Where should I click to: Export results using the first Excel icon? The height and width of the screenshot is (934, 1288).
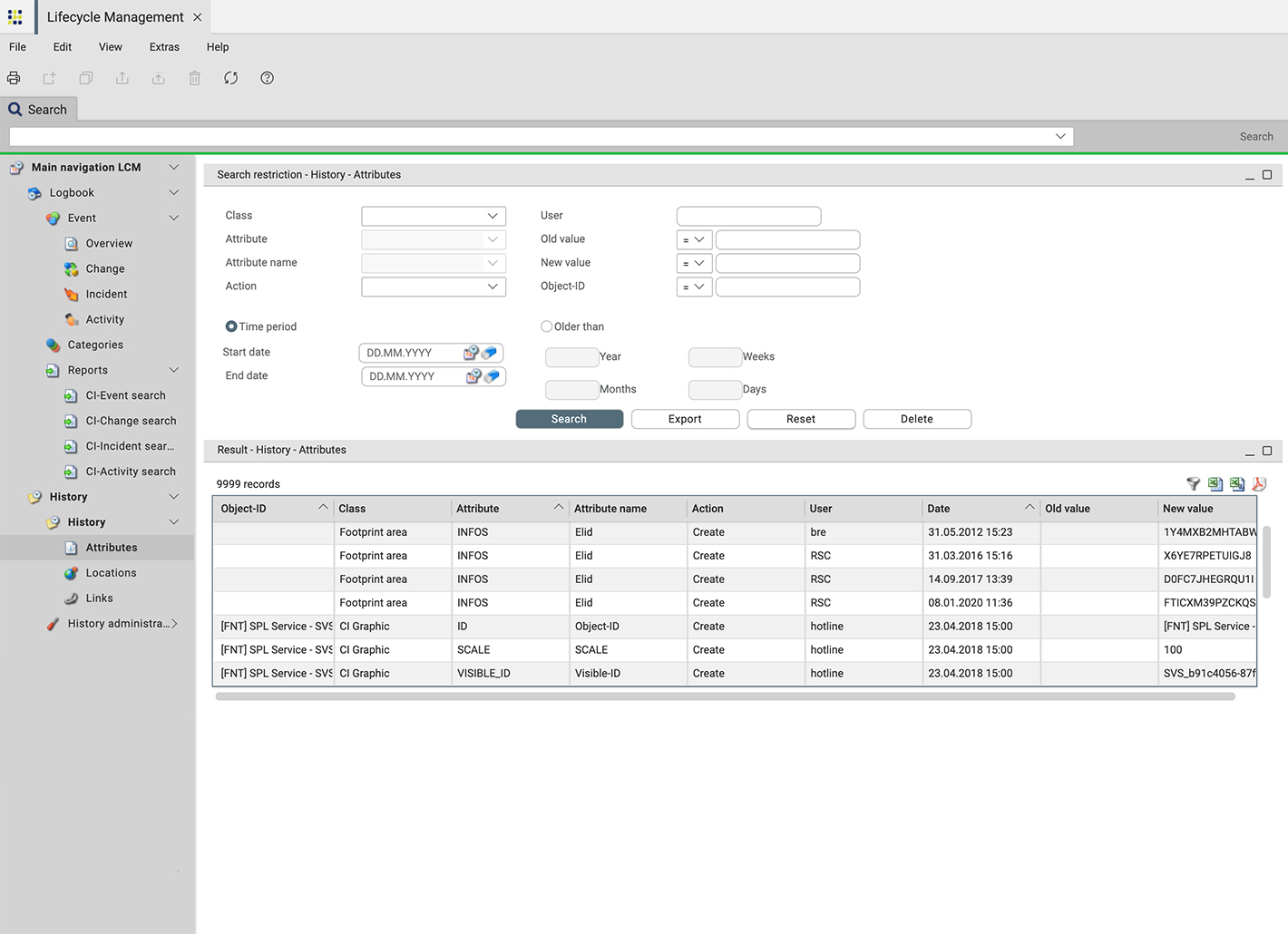coord(1215,483)
